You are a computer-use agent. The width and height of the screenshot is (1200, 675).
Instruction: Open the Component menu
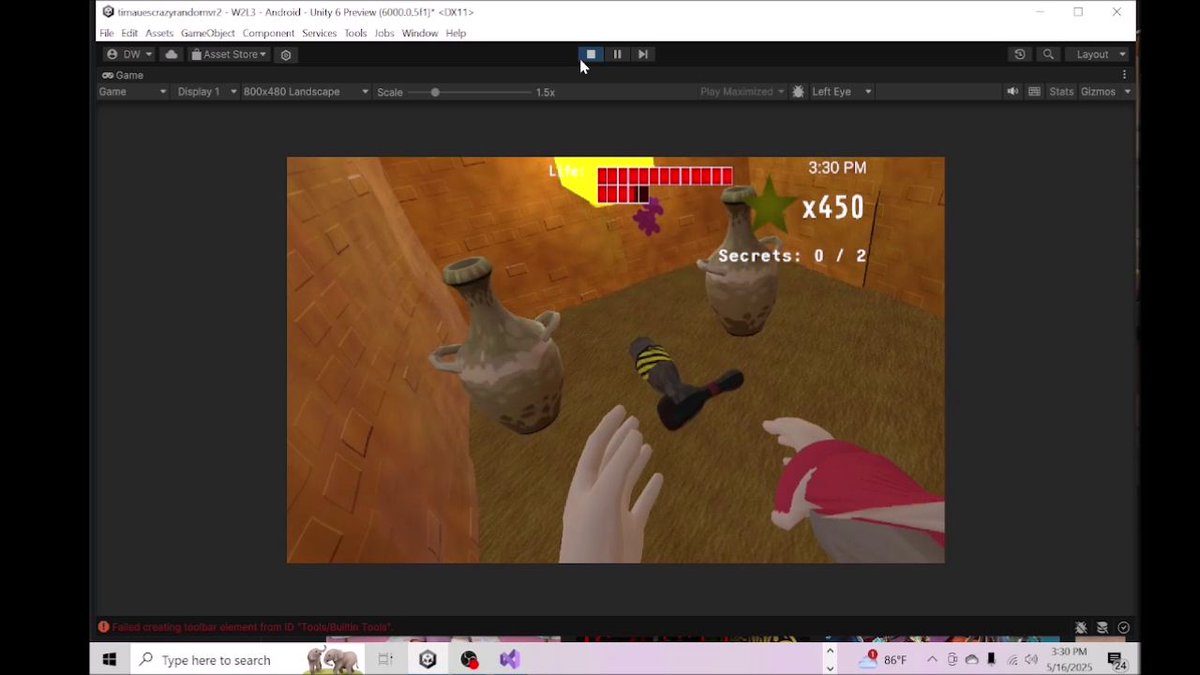click(268, 33)
